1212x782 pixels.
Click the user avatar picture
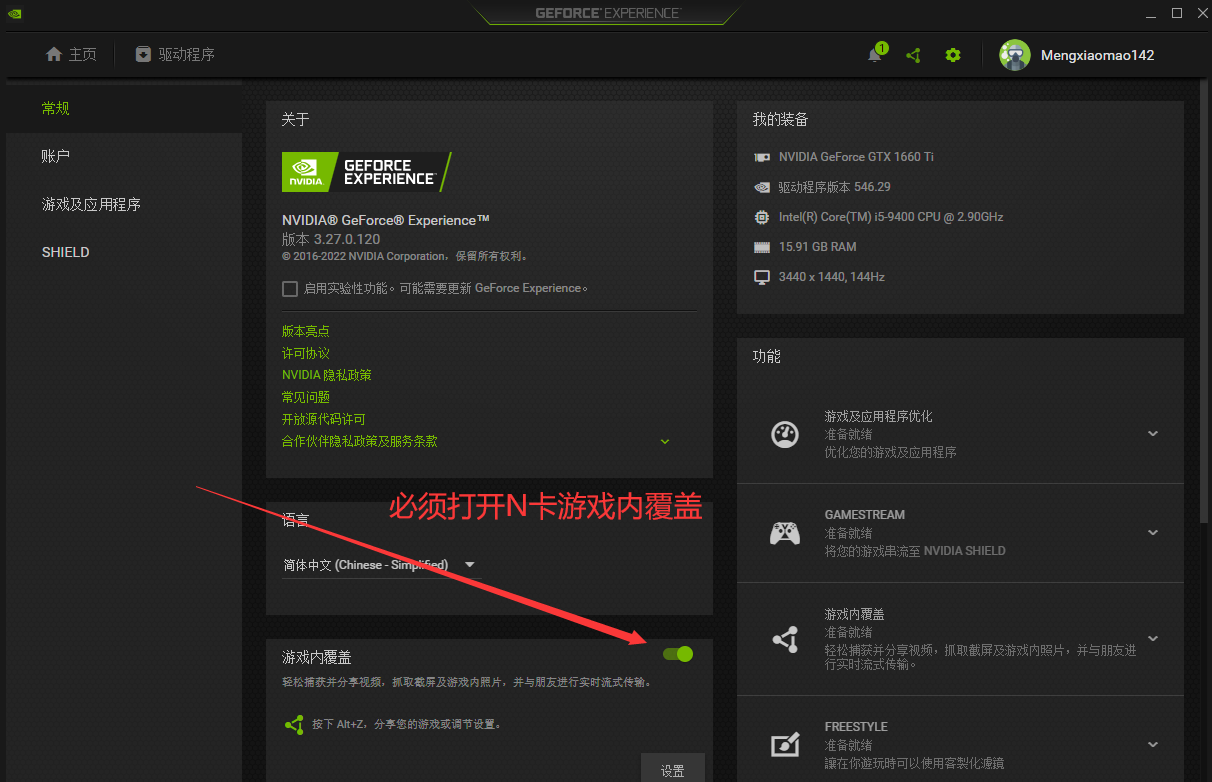[x=1015, y=55]
